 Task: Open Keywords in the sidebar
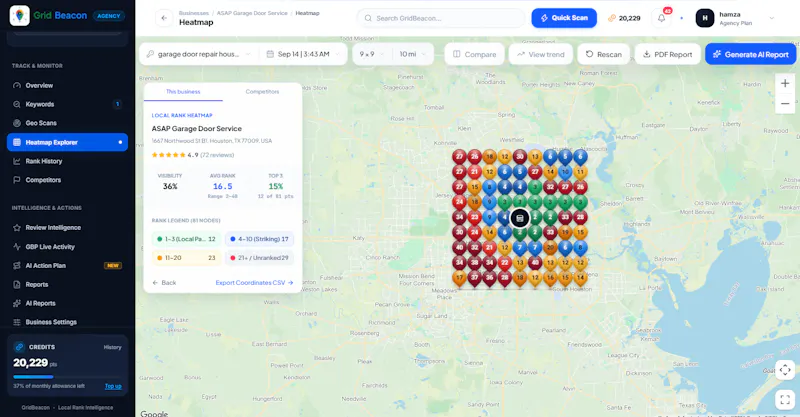click(67, 104)
